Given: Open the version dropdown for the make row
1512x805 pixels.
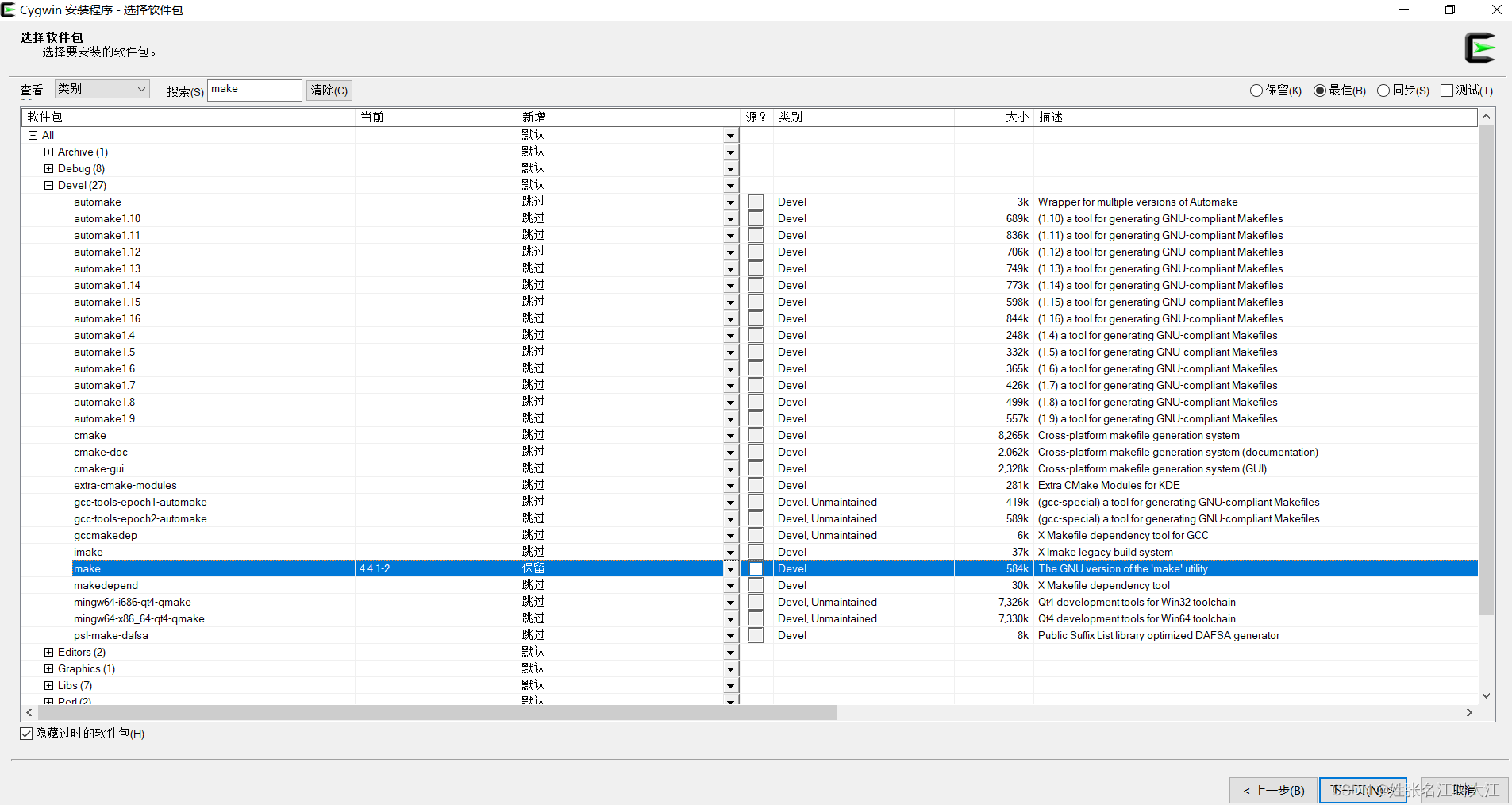Looking at the screenshot, I should tap(729, 568).
